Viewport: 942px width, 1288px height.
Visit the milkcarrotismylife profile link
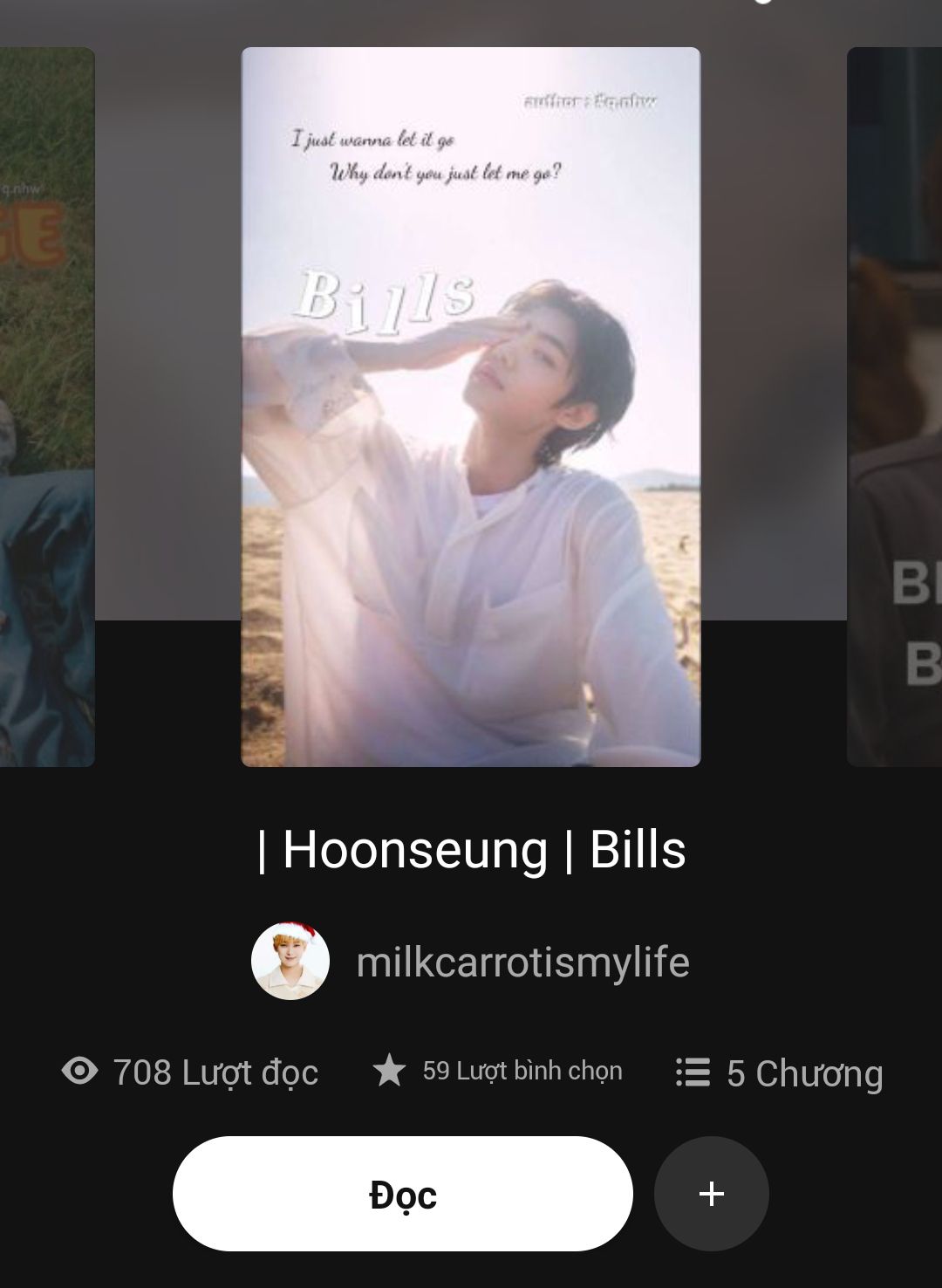click(522, 962)
